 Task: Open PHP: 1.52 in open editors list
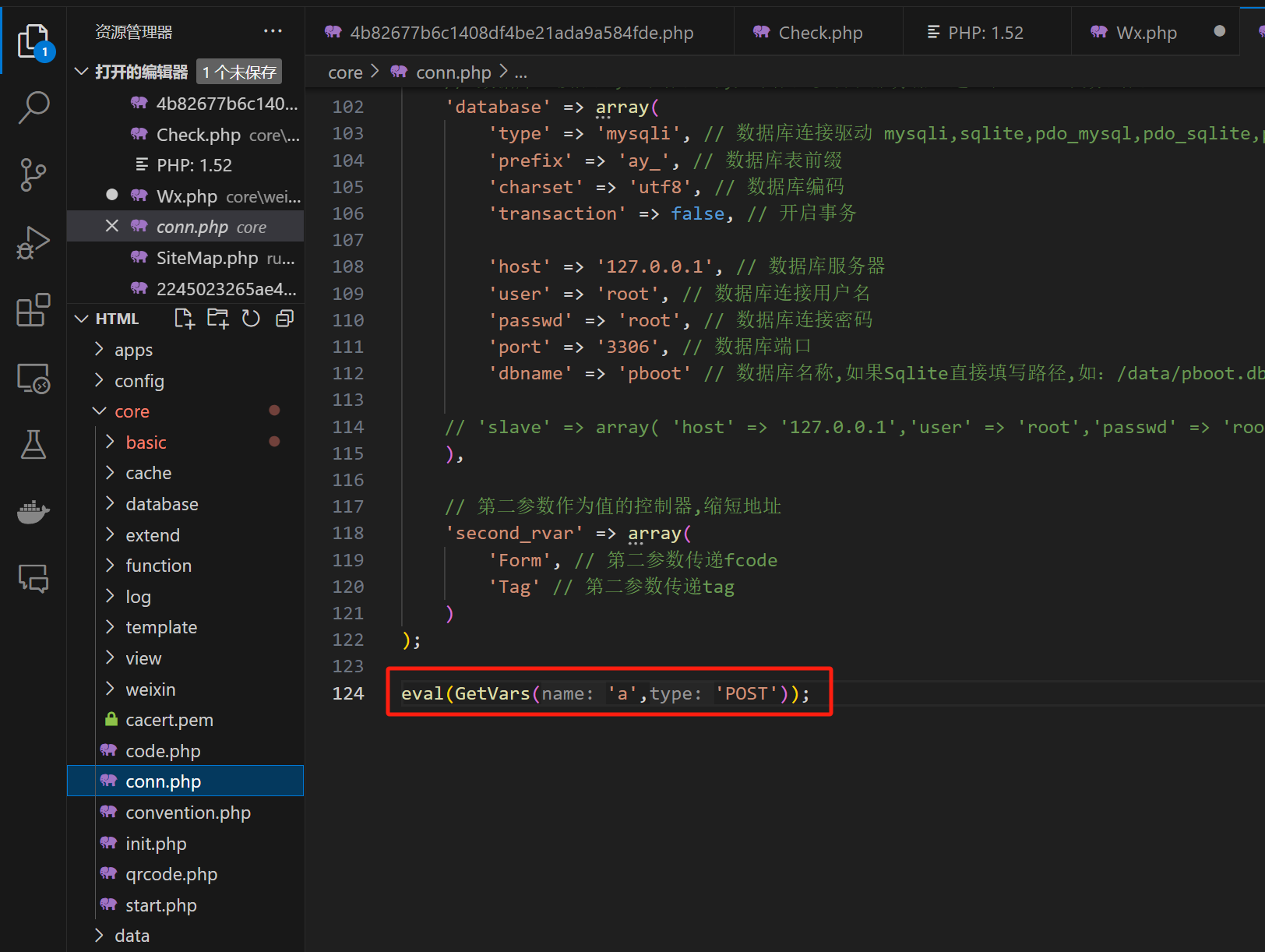click(185, 165)
